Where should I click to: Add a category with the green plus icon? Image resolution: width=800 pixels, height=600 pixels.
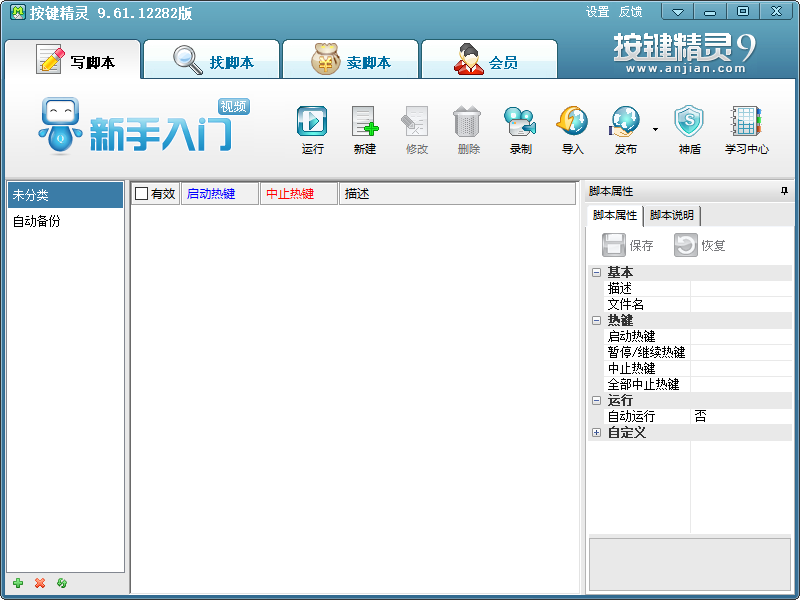[20, 583]
